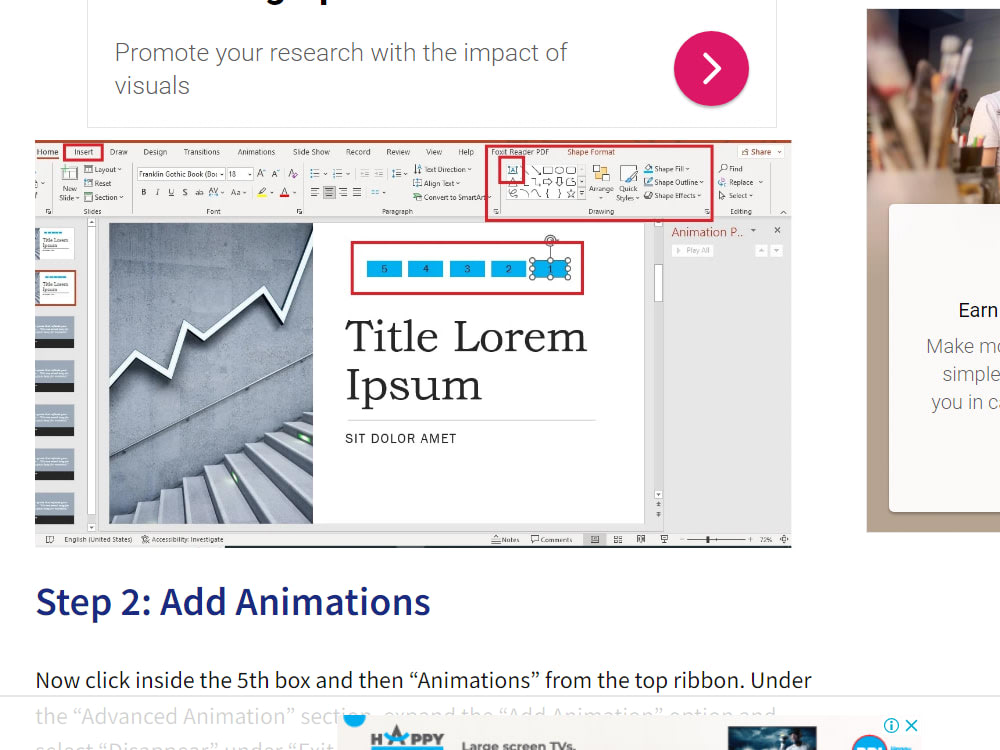Toggle Align Left paragraph icon
This screenshot has height=750, width=1000.
point(315,192)
